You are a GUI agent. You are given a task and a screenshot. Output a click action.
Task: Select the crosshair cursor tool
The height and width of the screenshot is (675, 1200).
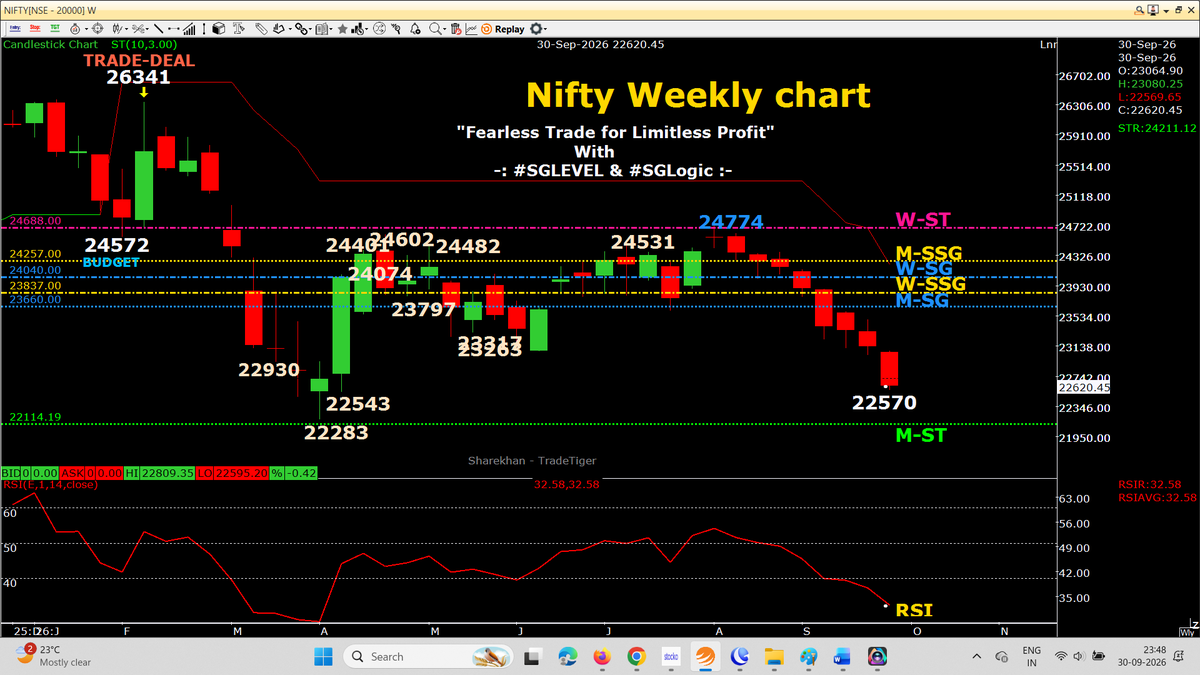coord(98,29)
